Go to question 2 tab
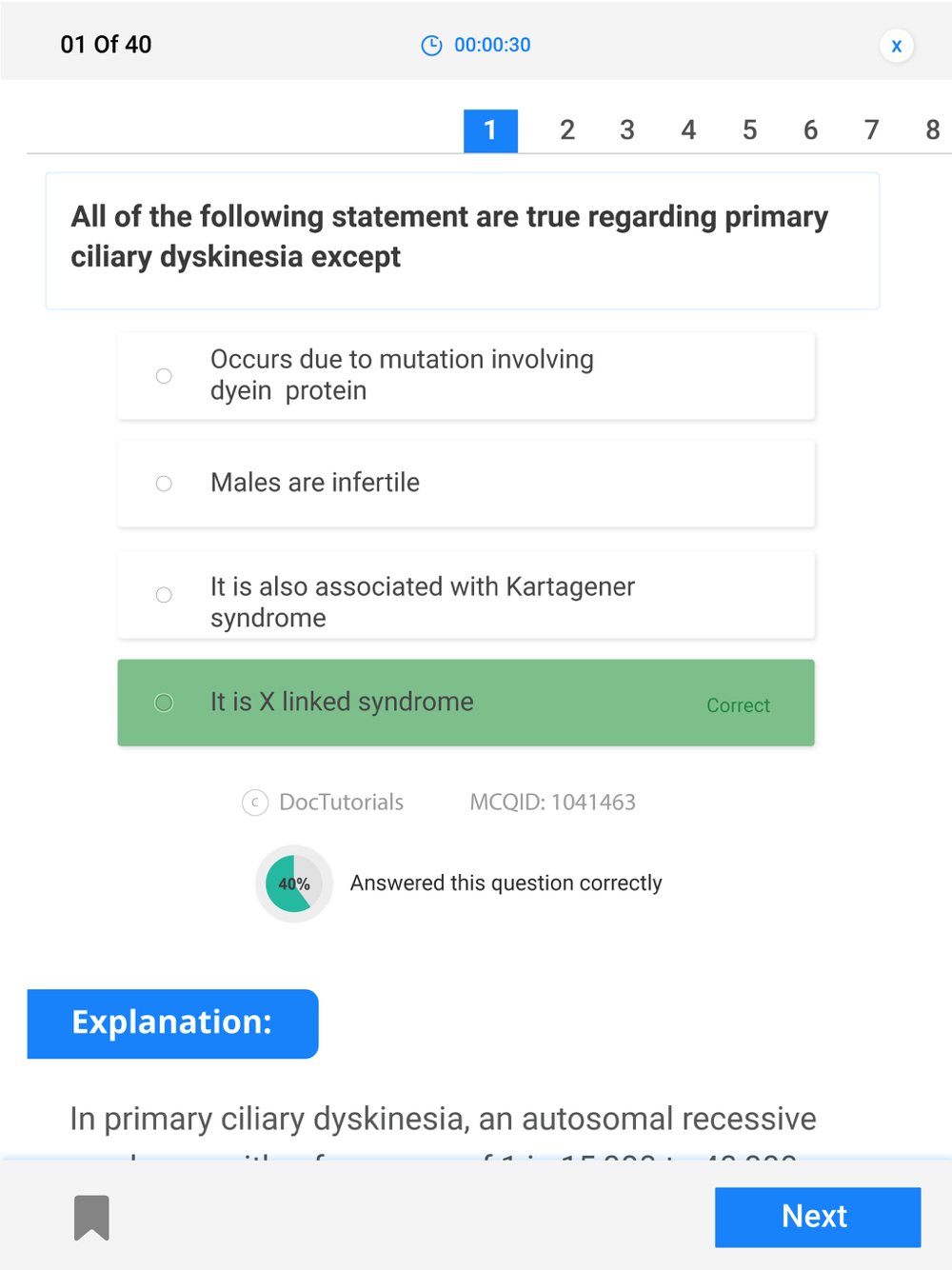This screenshot has height=1270, width=952. pos(567,130)
